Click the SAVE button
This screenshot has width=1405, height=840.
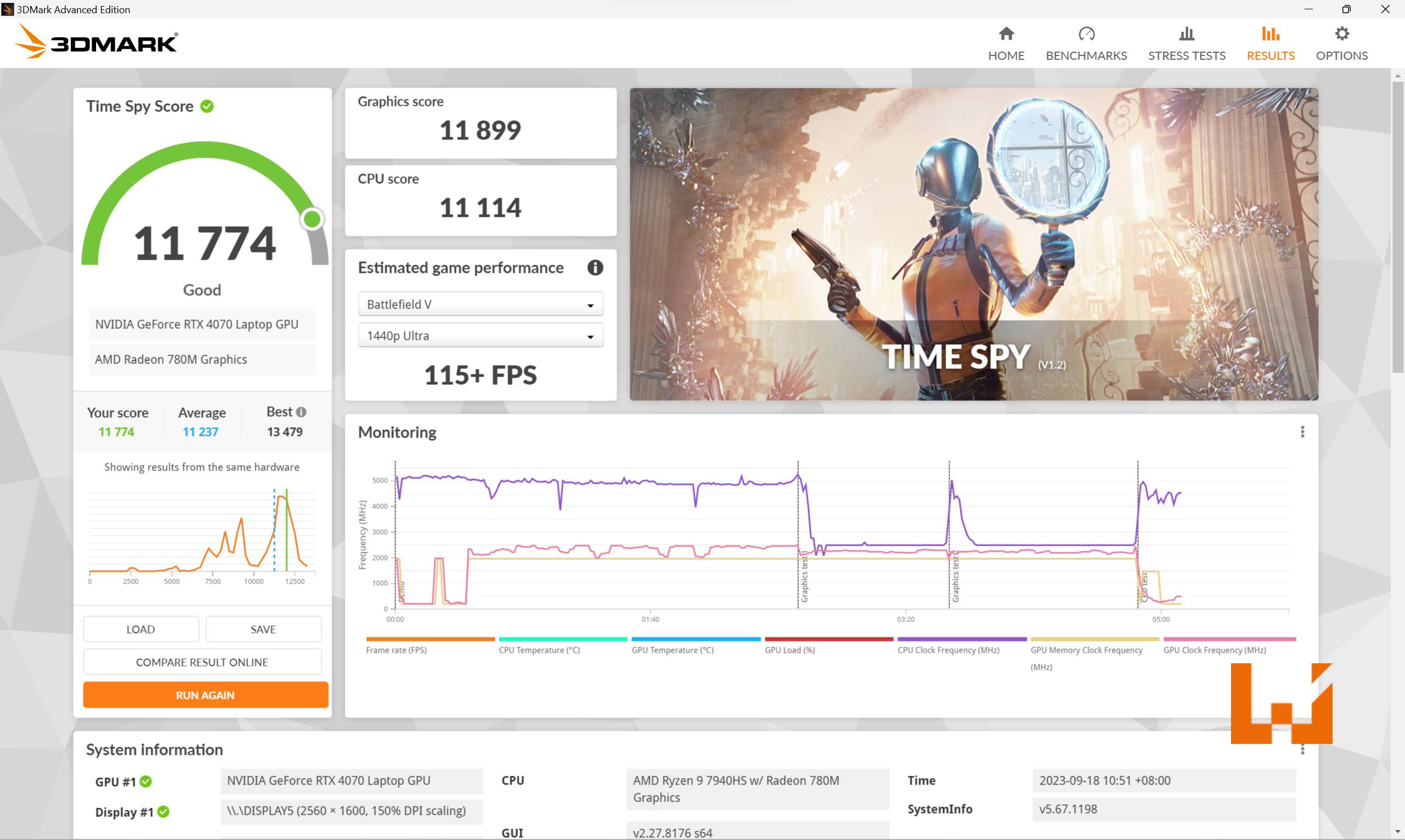pos(263,629)
